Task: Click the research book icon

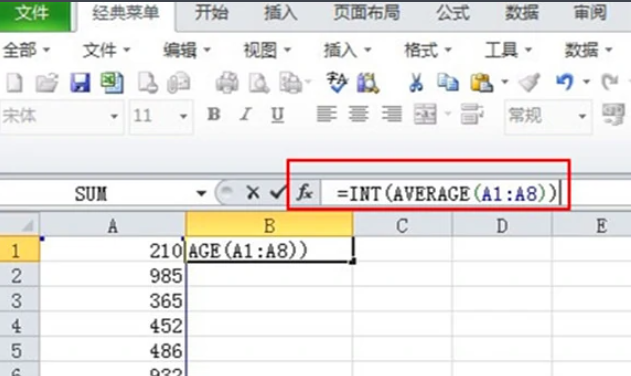Action: tap(367, 83)
